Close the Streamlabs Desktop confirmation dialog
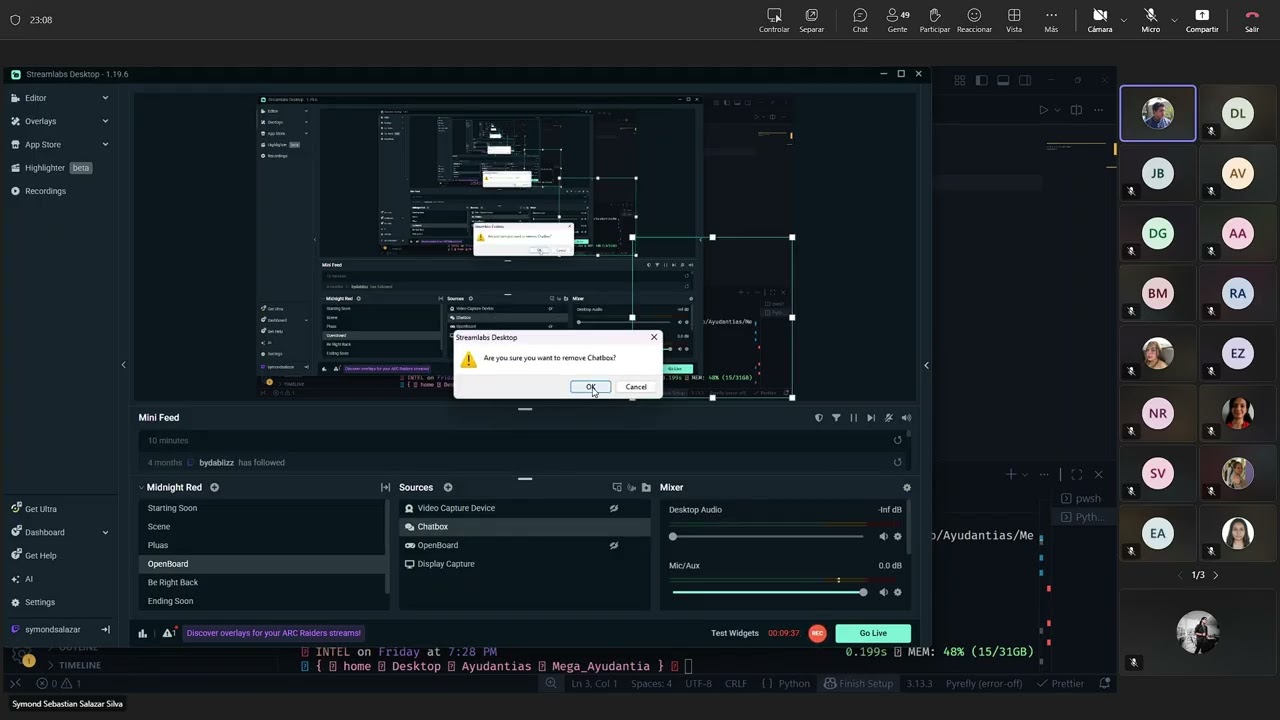Screen dimensions: 1280x720 [654, 337]
